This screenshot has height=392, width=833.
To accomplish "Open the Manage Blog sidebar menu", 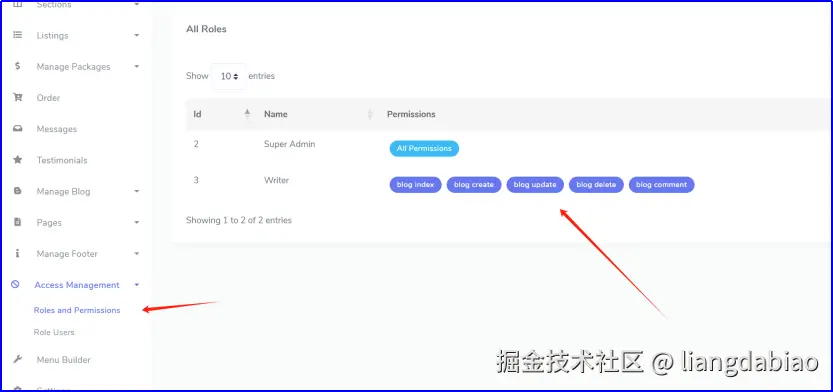I will point(63,191).
